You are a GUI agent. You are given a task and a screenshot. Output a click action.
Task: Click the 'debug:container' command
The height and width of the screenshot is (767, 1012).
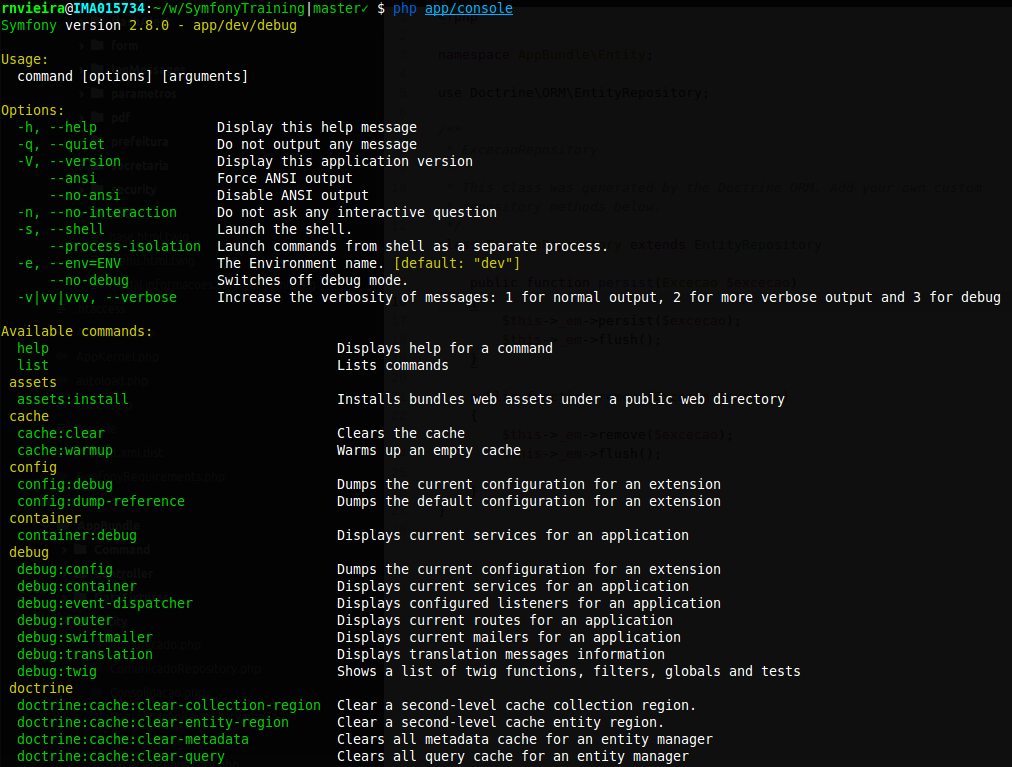pyautogui.click(x=77, y=586)
